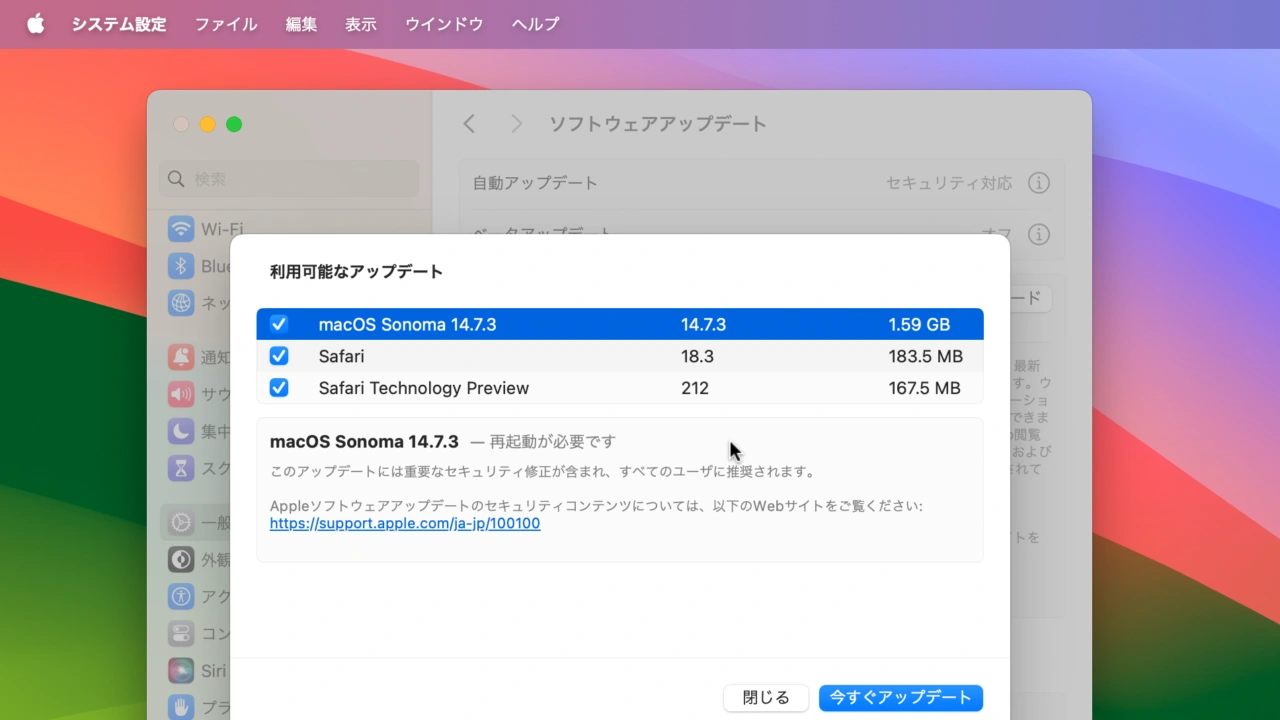This screenshot has height=720, width=1280.
Task: Click the ソフトウェアアップデート page title
Action: click(x=658, y=124)
